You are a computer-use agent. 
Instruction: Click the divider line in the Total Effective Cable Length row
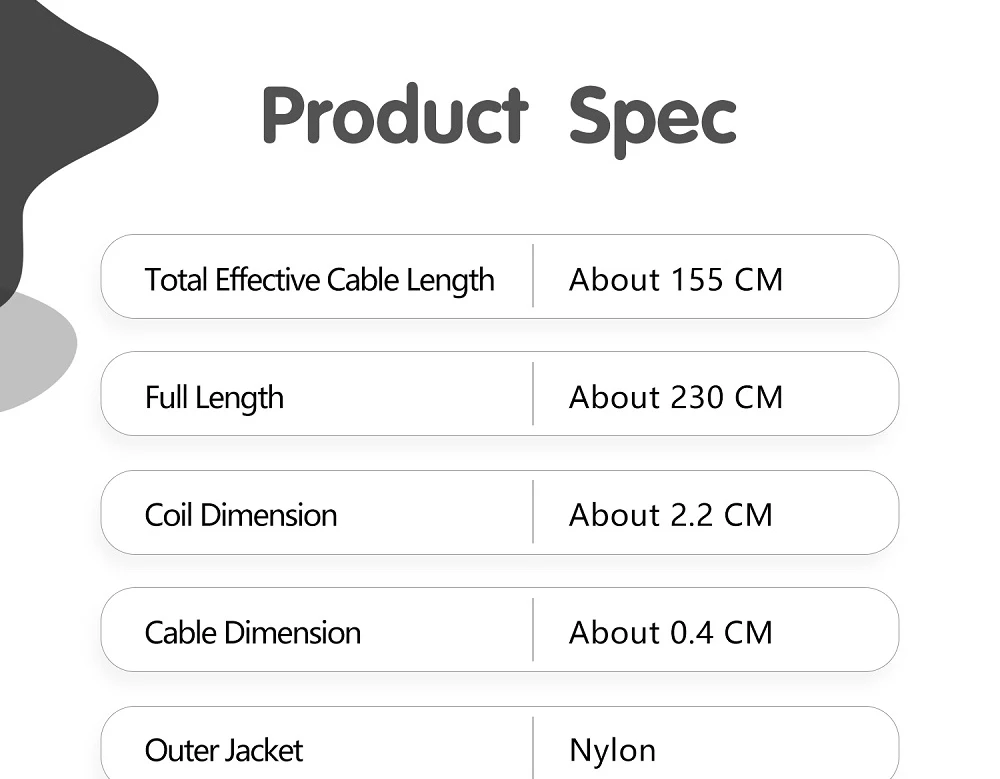[x=533, y=276]
